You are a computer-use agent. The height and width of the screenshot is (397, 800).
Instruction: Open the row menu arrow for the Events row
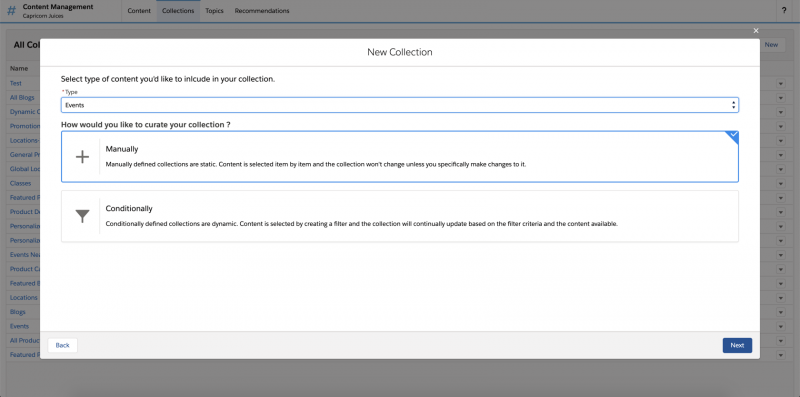click(781, 327)
